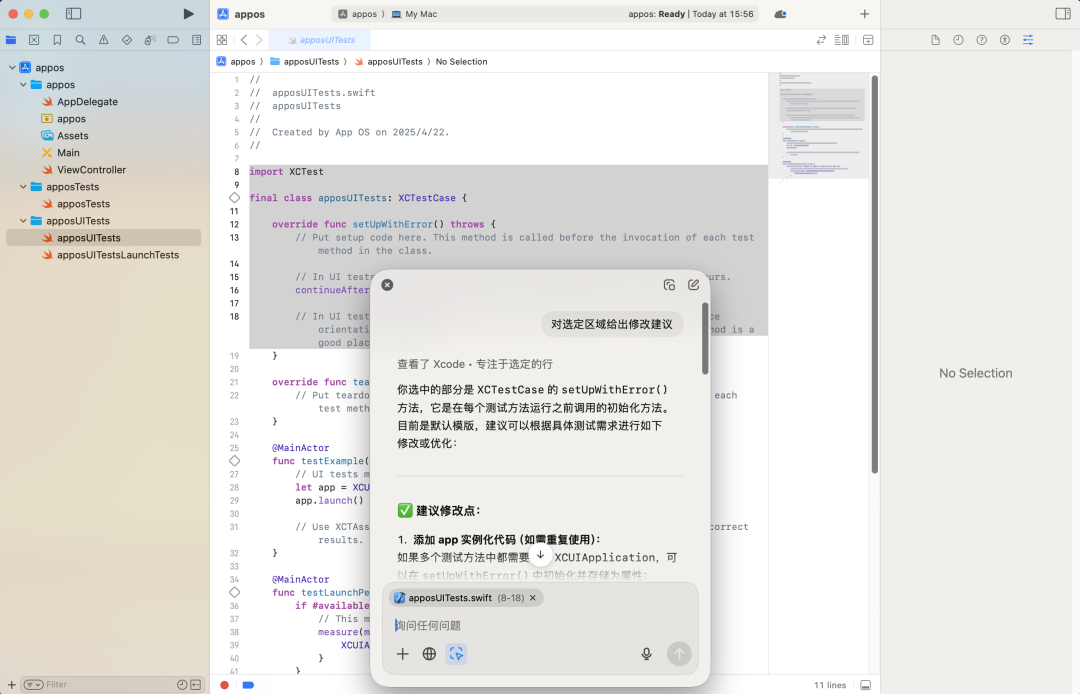The image size is (1080, 694).
Task: Click the Xcode Cloud status icon
Action: [780, 14]
